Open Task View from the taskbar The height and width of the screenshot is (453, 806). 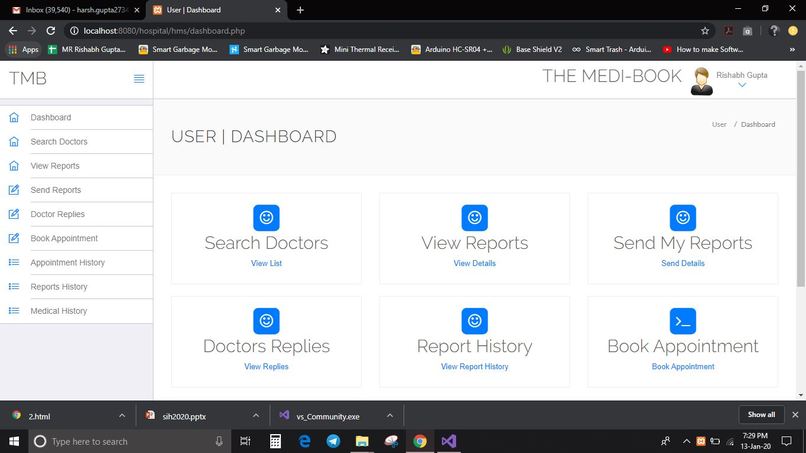pyautogui.click(x=245, y=441)
